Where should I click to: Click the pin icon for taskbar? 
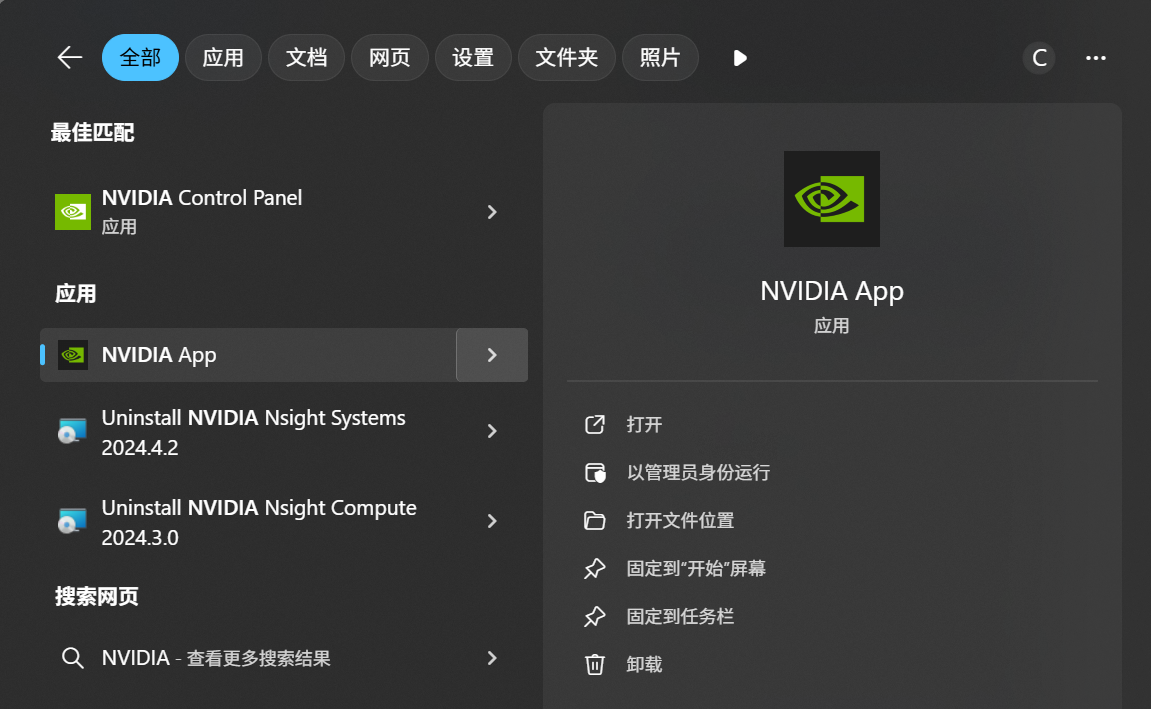pyautogui.click(x=595, y=617)
